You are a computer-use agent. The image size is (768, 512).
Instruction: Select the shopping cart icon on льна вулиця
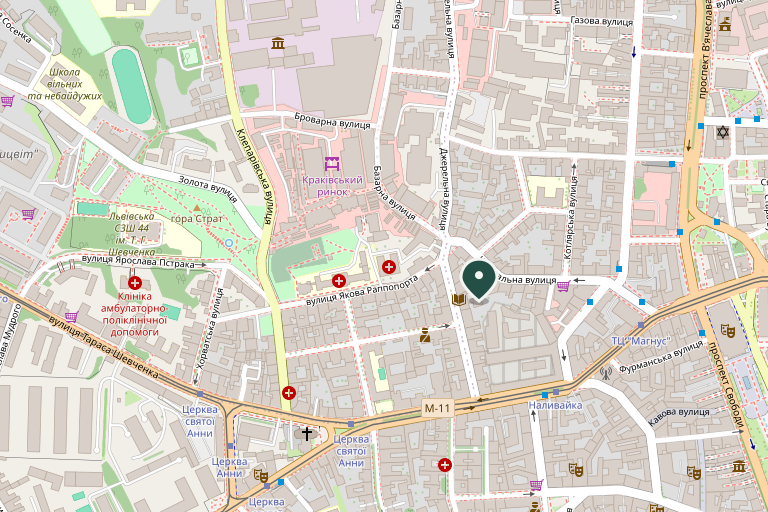(x=563, y=285)
